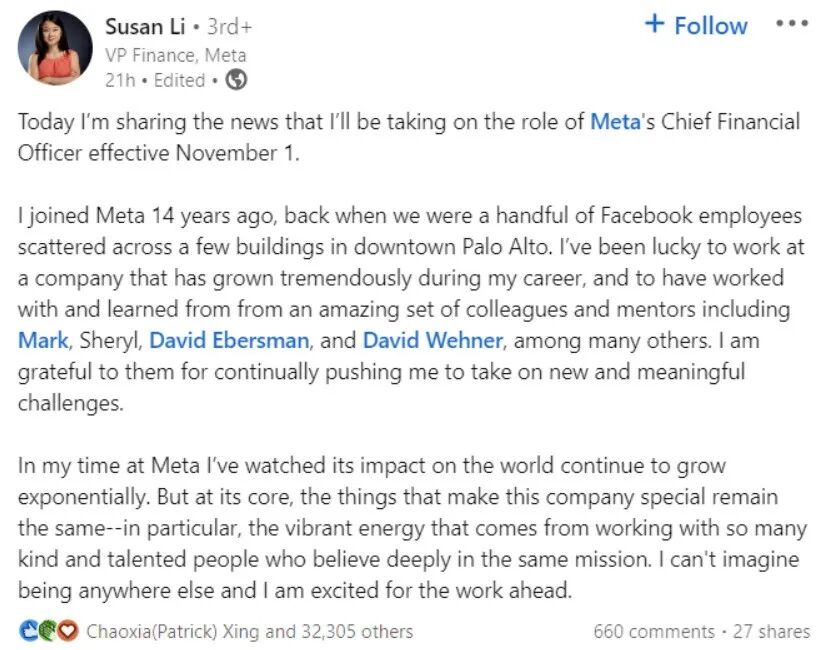View Chaoxia(Patrick) Xing and 32,305 others reactions
This screenshot has height=650, width=824.
(x=250, y=631)
